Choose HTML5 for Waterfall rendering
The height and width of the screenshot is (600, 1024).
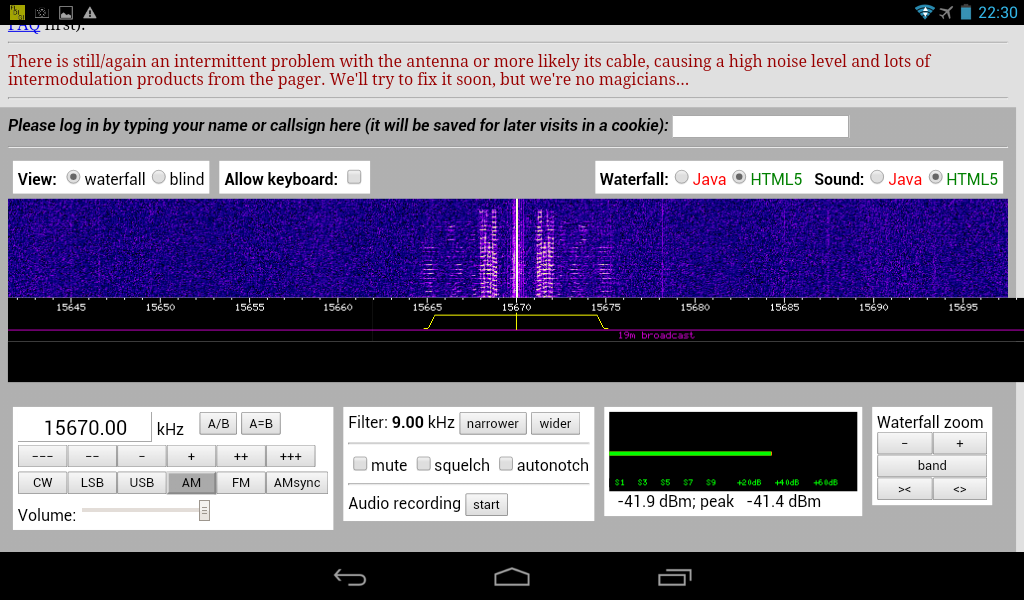[739, 178]
